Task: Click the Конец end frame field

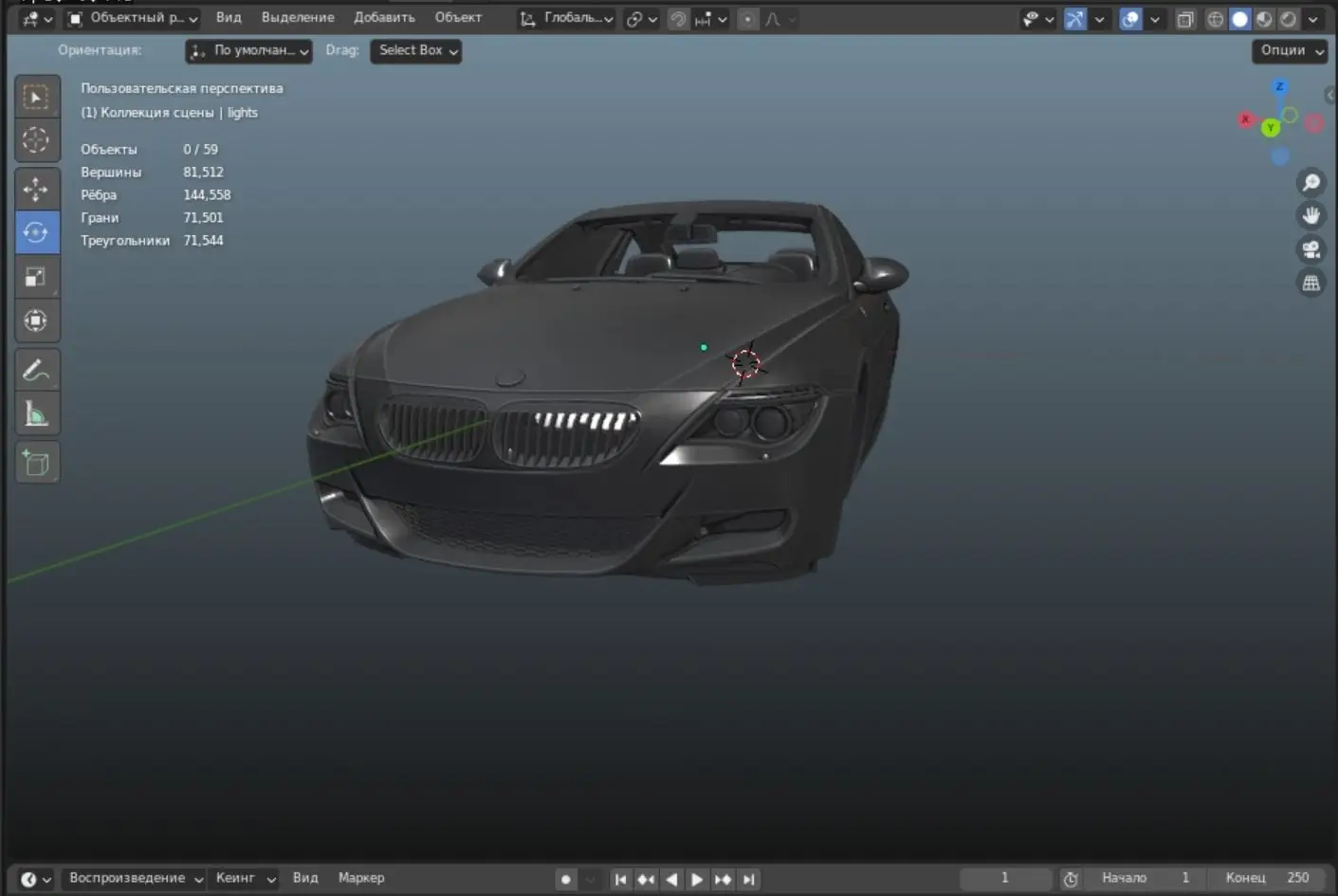Action: 1270,878
